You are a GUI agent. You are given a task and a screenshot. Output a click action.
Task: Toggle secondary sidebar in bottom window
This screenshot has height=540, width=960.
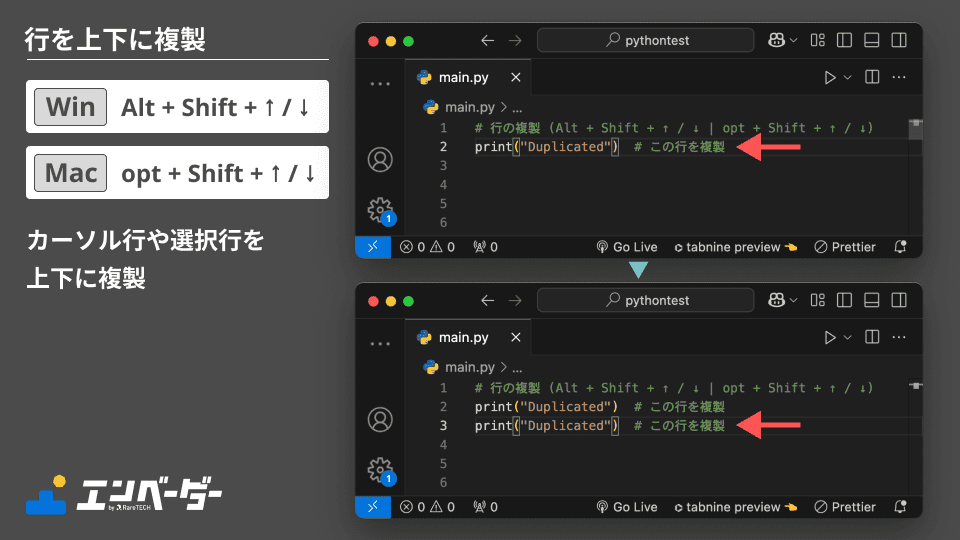pyautogui.click(x=899, y=301)
